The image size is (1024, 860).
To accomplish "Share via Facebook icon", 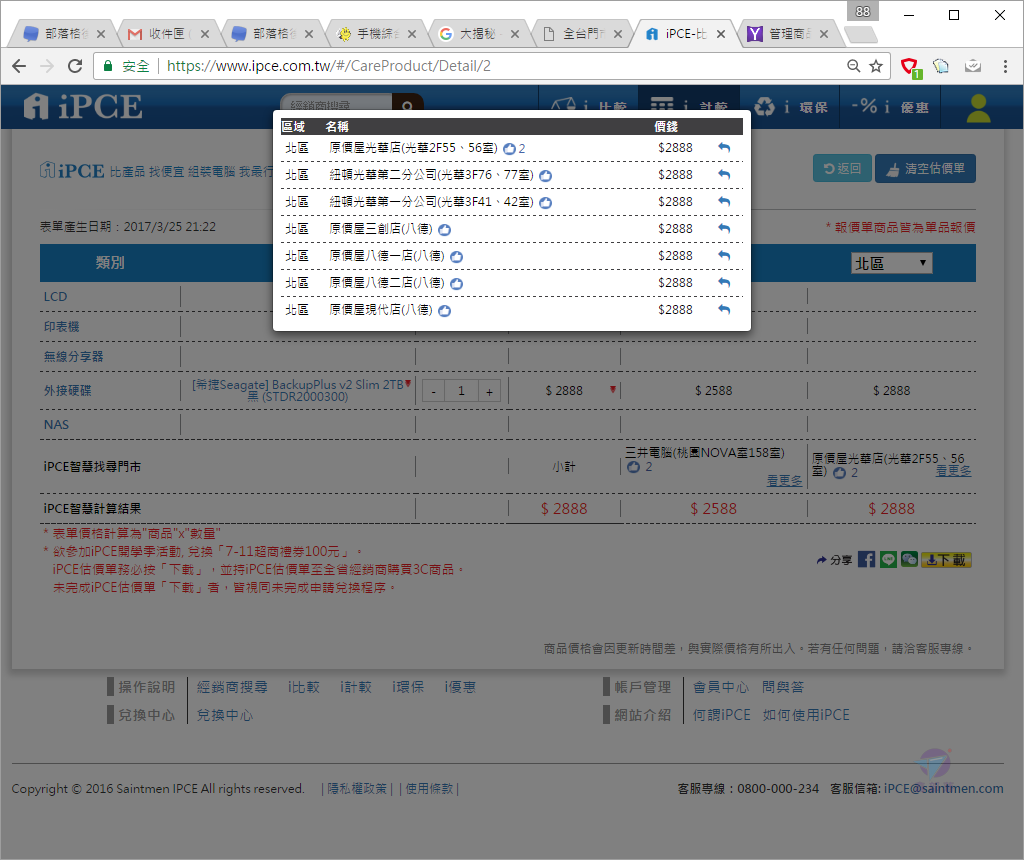I will click(866, 560).
